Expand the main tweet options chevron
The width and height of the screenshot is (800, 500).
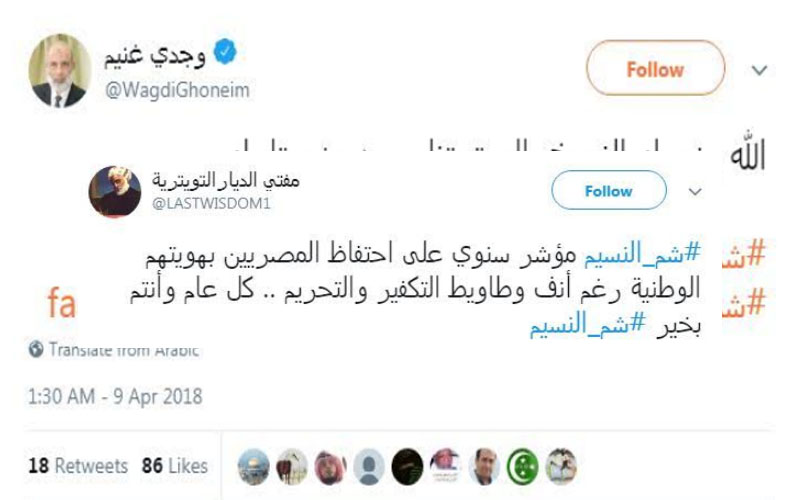(x=759, y=71)
